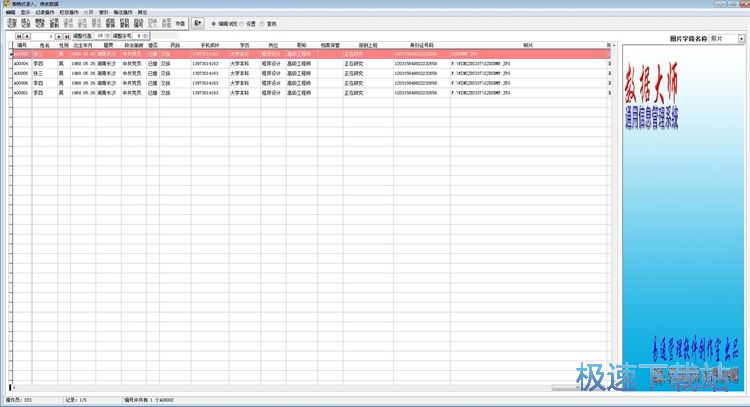Image resolution: width=750 pixels, height=407 pixels.
Task: Click the 岗位 column header
Action: pos(273,45)
